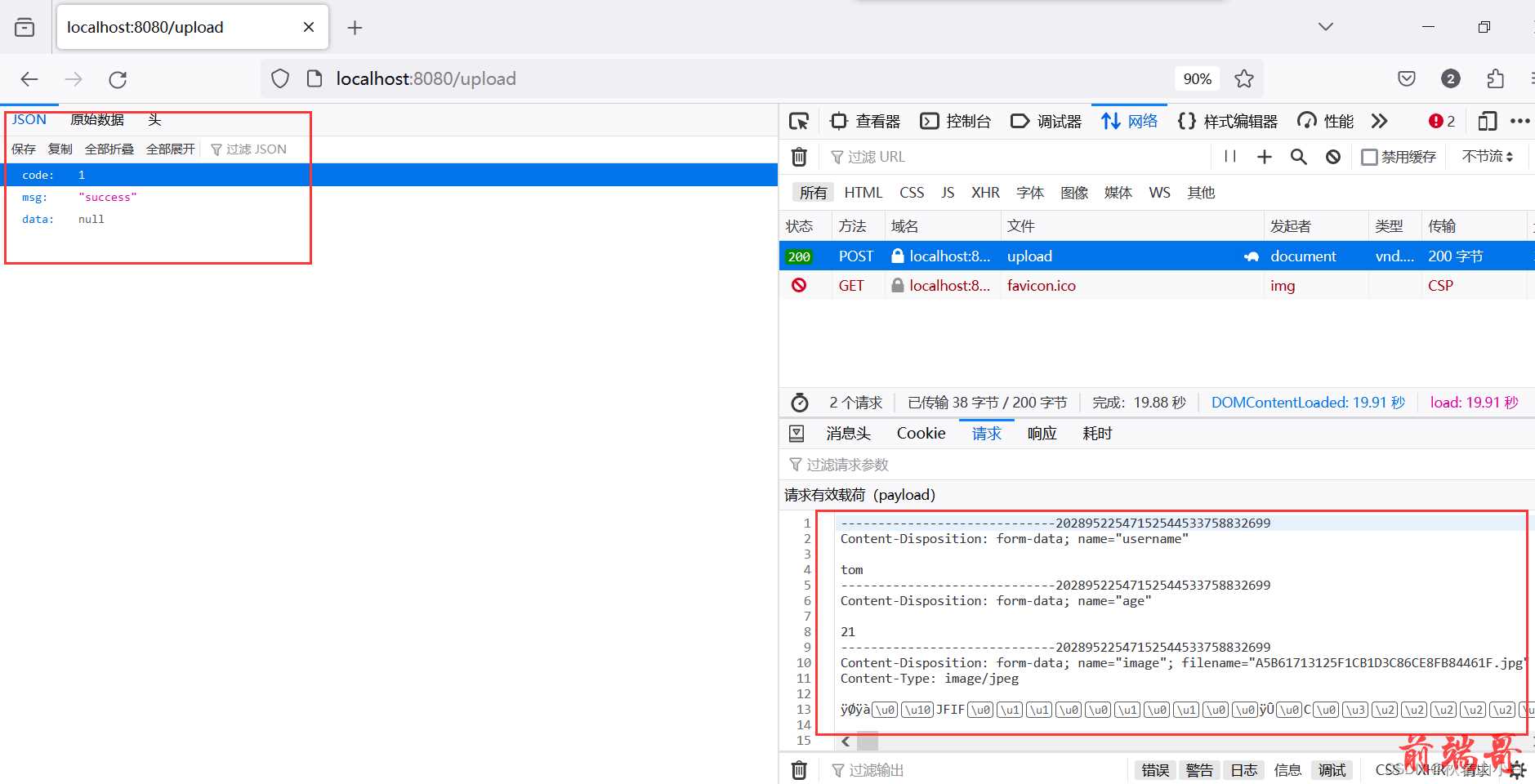Click the browser back arrow

pos(29,79)
